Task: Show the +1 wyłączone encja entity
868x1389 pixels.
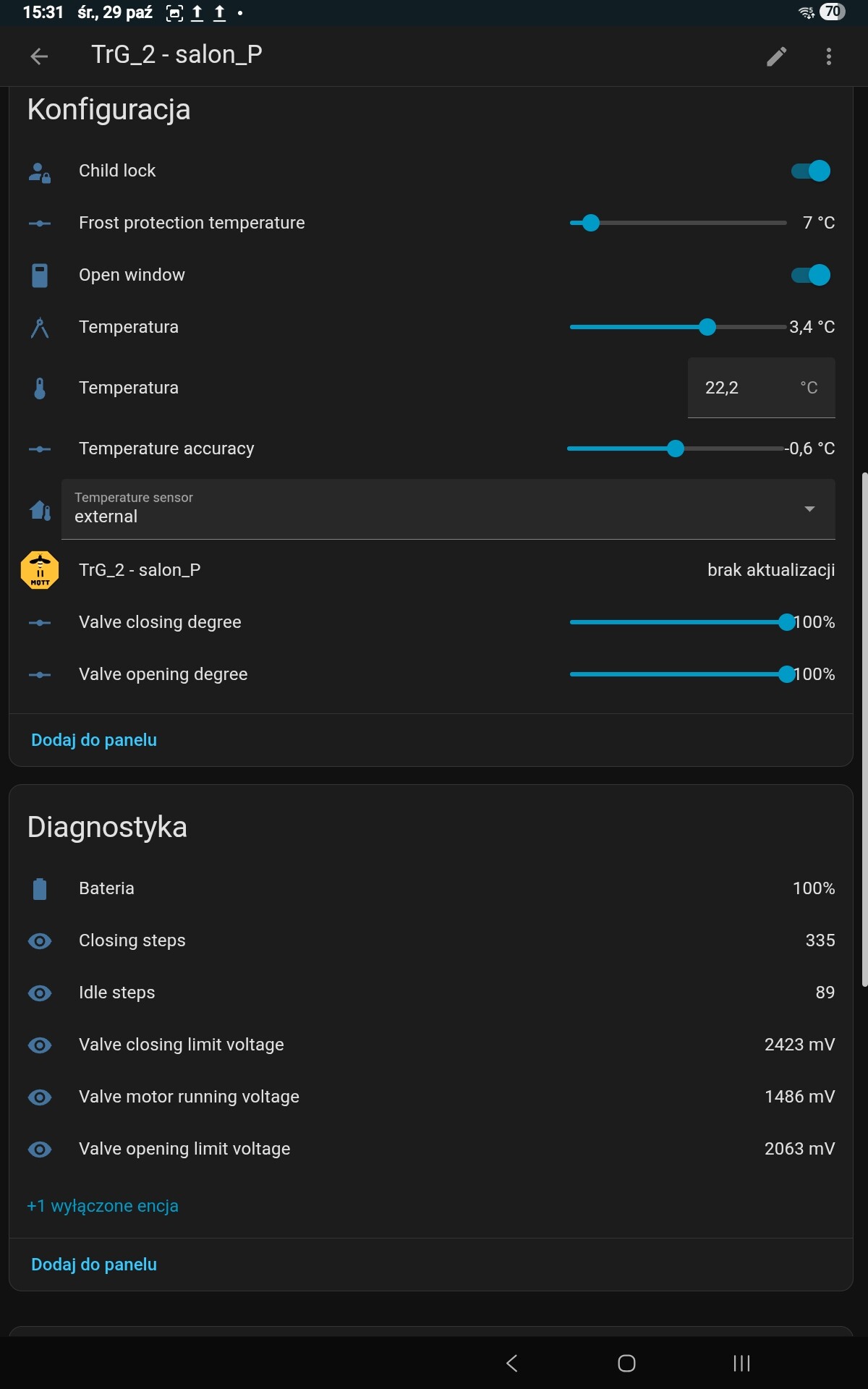Action: point(103,1206)
